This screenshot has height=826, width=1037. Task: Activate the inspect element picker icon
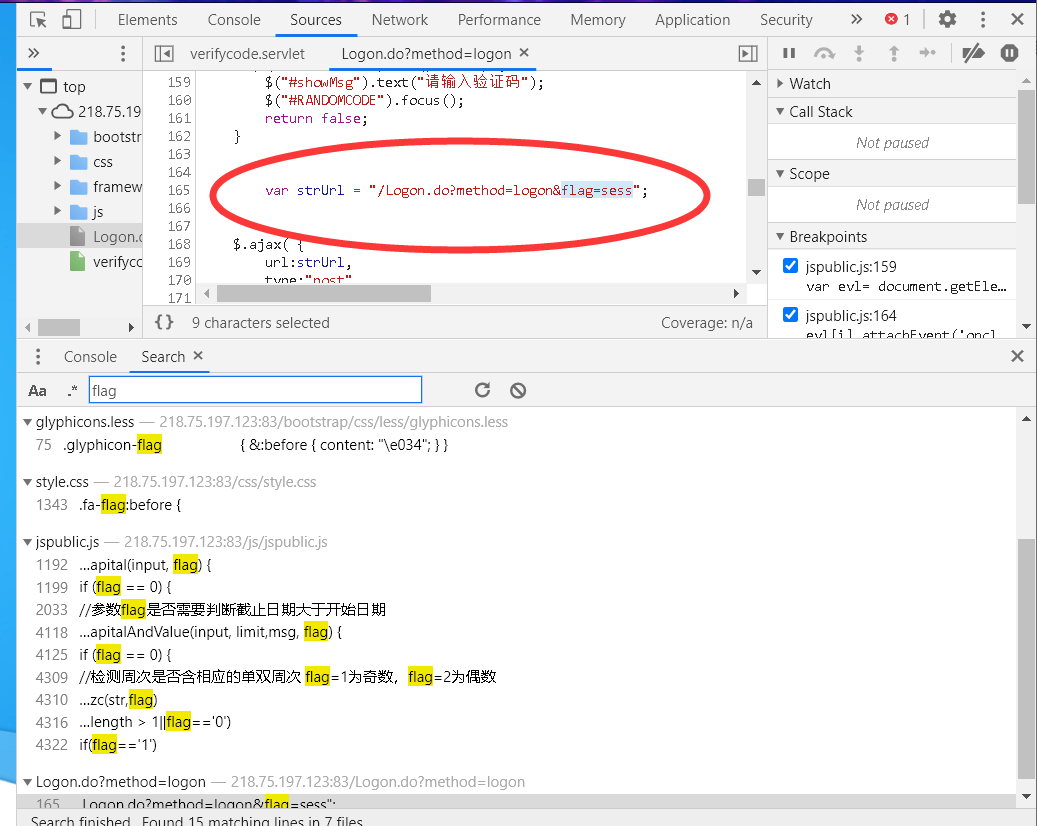point(38,20)
